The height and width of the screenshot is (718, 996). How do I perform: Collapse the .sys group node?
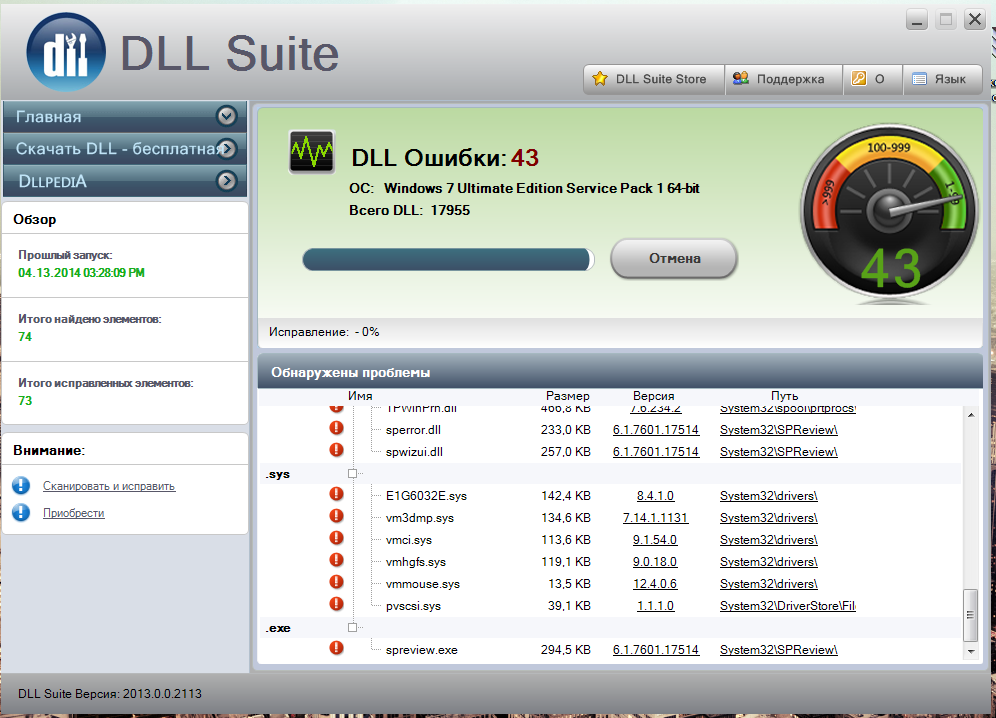click(353, 474)
